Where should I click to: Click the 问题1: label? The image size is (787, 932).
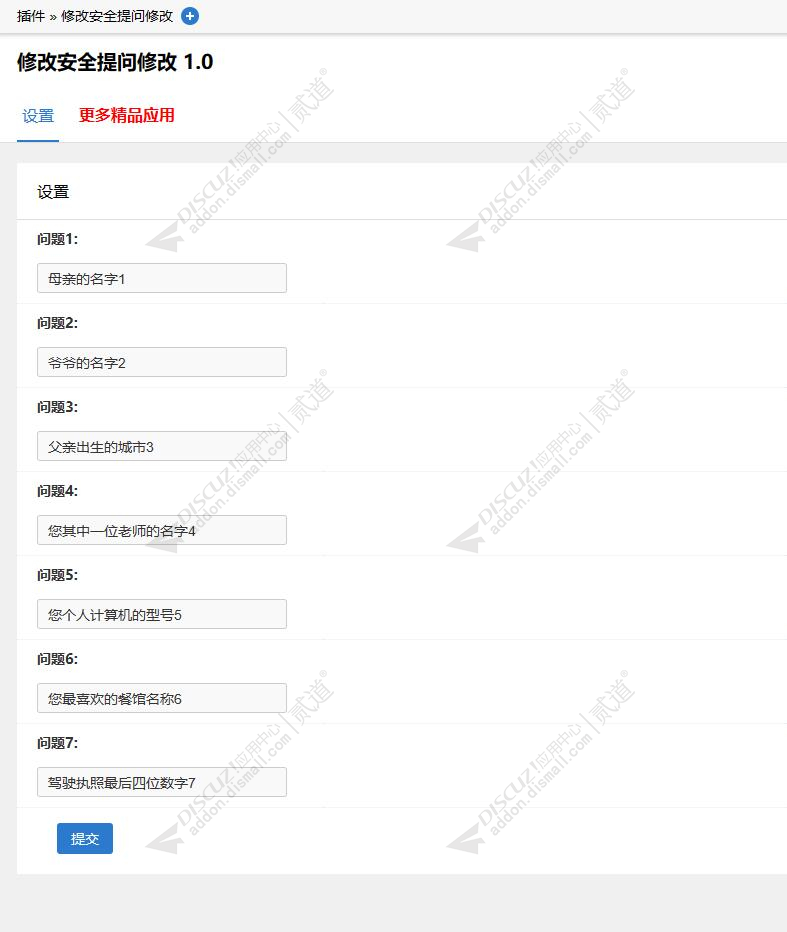click(58, 239)
